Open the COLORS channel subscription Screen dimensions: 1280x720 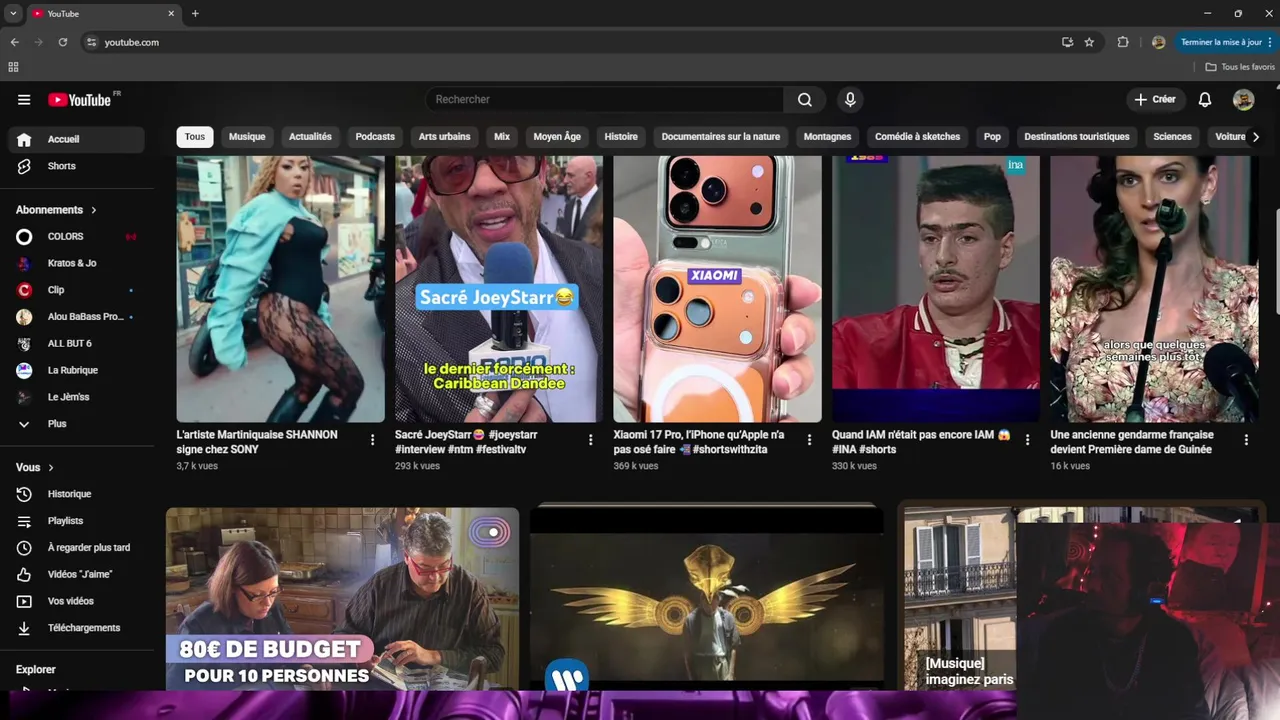pyautogui.click(x=76, y=236)
